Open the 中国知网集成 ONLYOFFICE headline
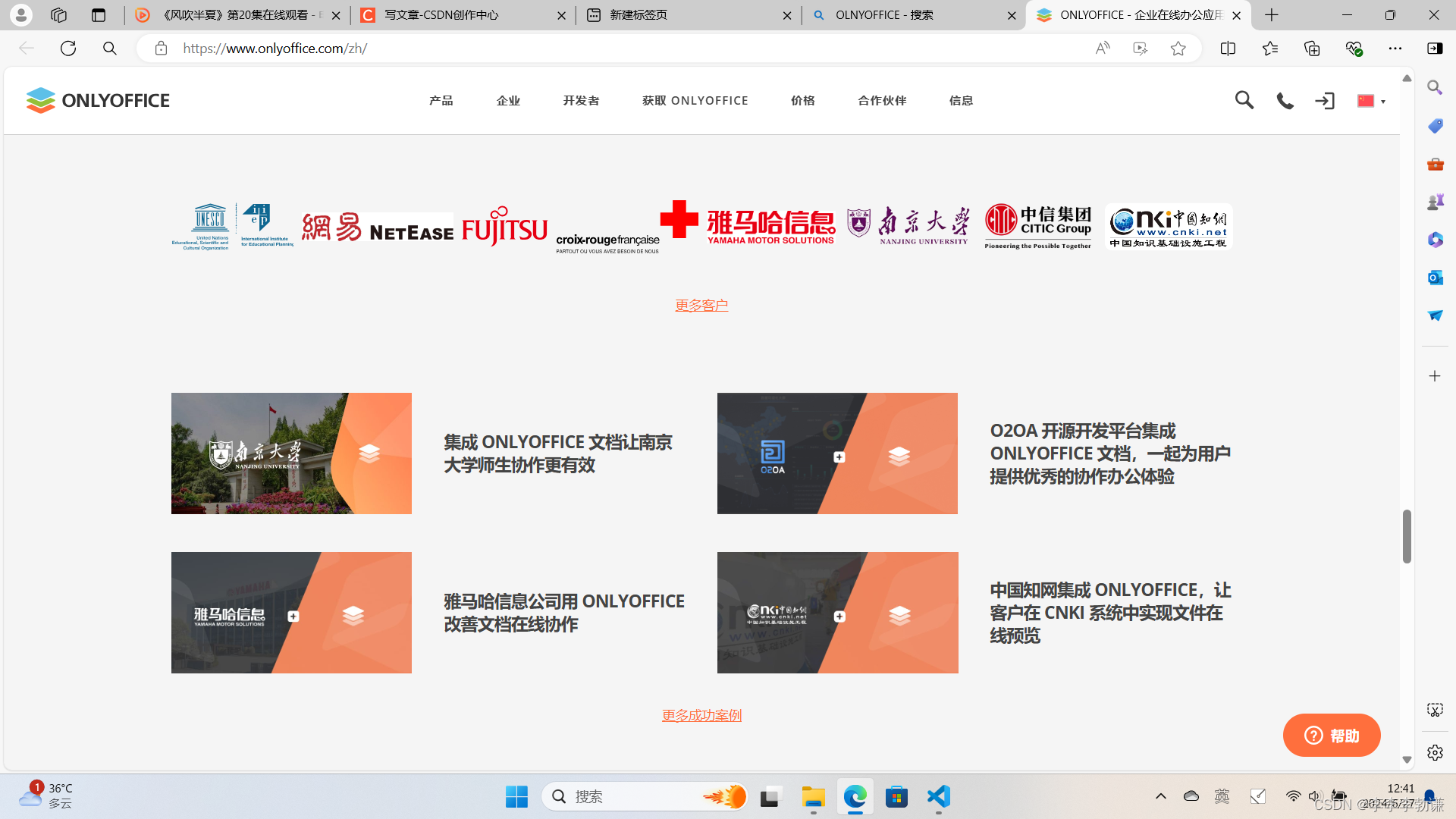 (x=1110, y=613)
